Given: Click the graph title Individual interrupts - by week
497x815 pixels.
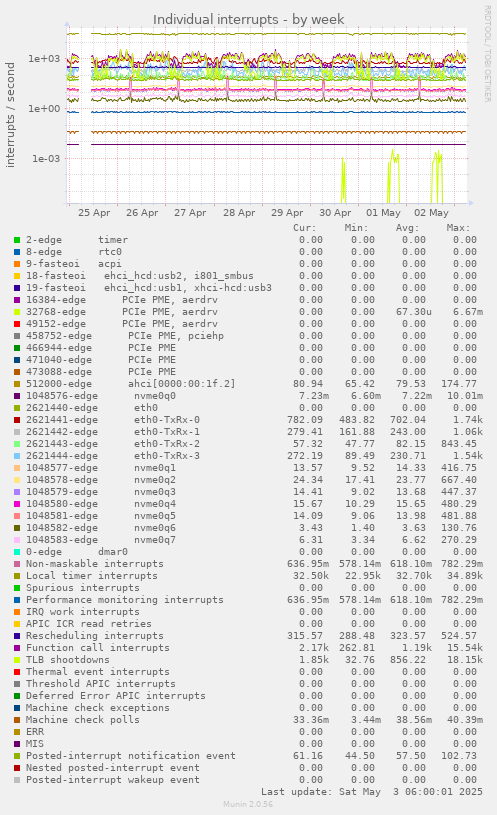Looking at the screenshot, I should coord(248,20).
